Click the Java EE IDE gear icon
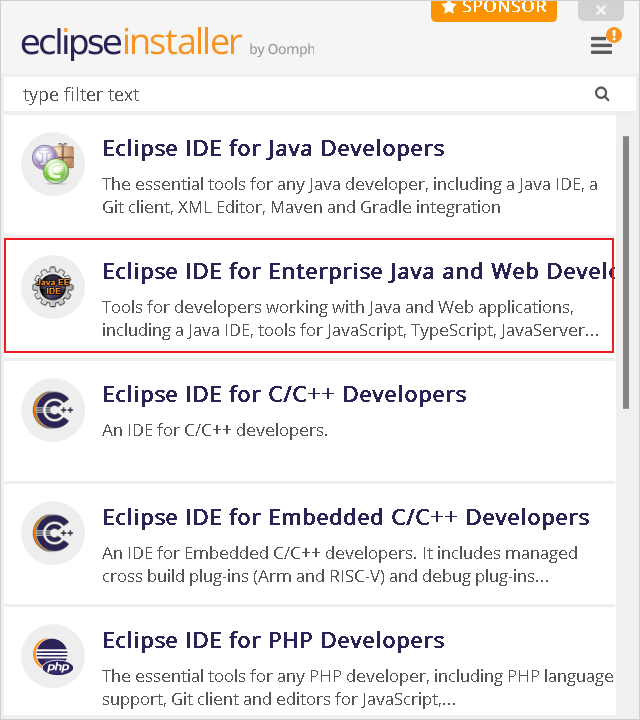 pyautogui.click(x=53, y=287)
